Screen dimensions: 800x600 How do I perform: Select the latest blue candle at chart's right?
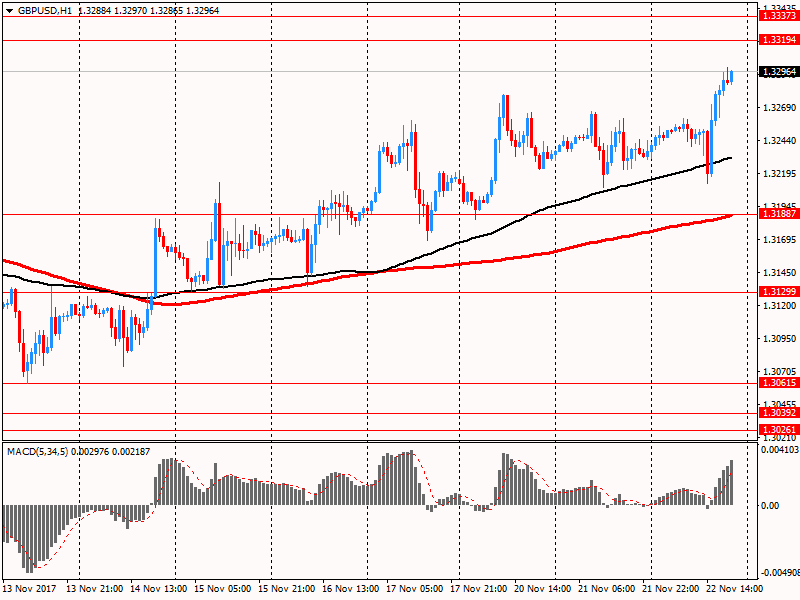coord(732,77)
